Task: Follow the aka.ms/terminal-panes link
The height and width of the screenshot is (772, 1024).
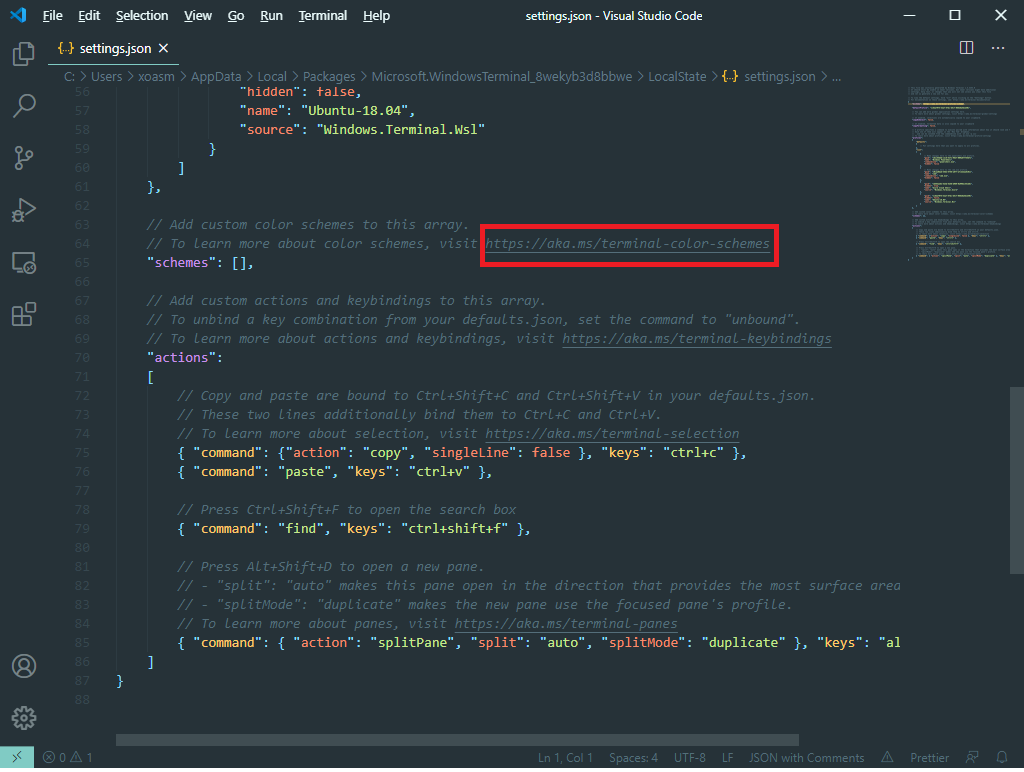Action: click(566, 624)
